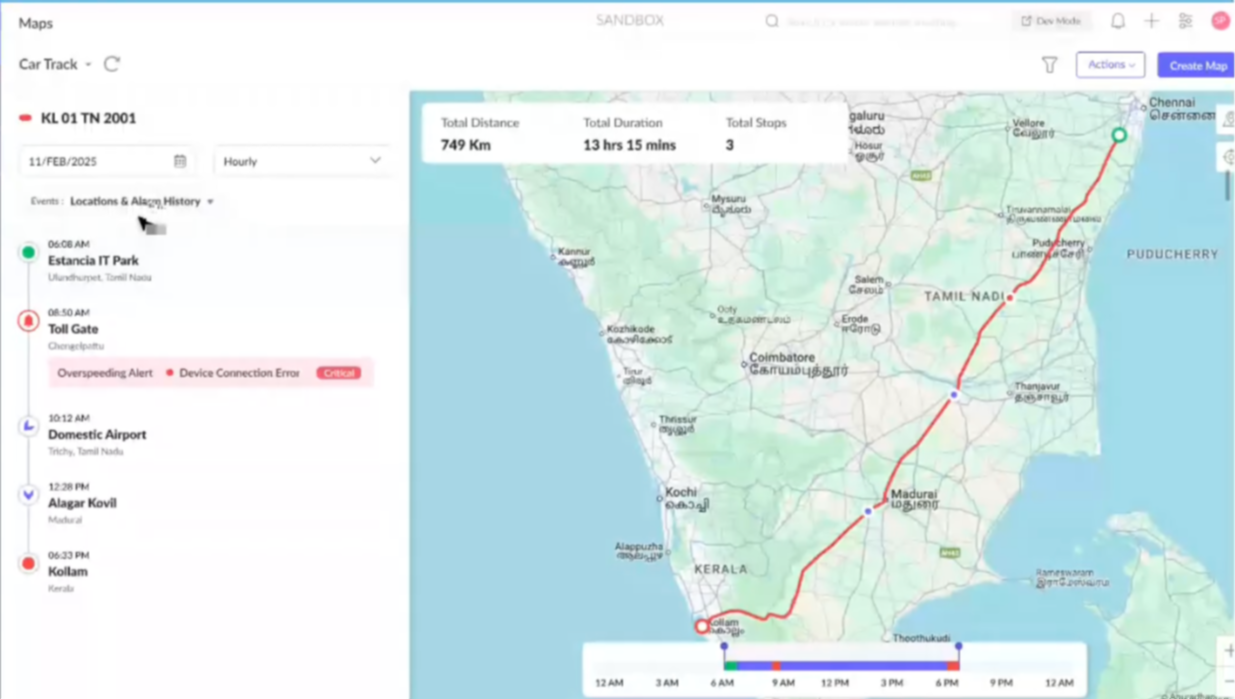Select the Domestic Airport entry
Screen dimensions: 1235x699
coord(97,435)
